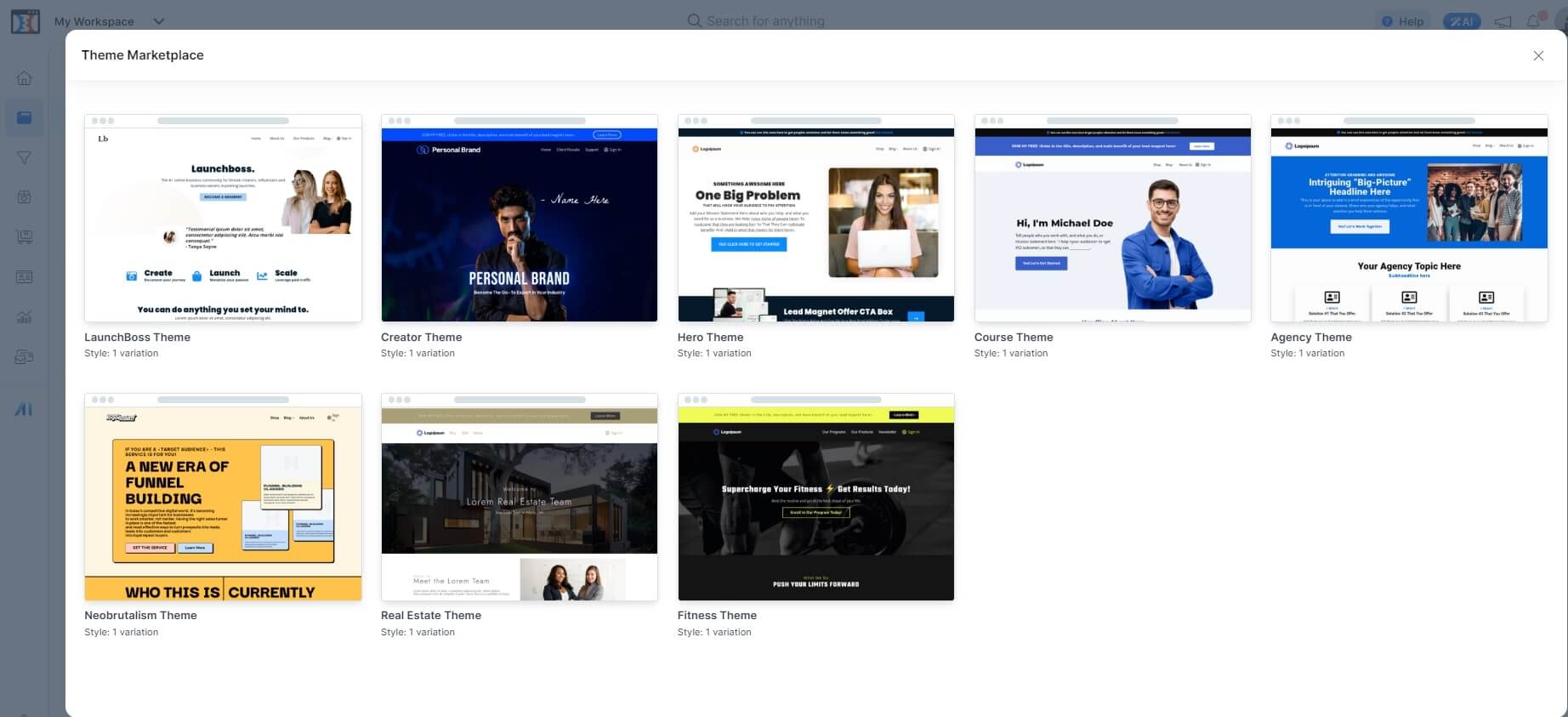
Task: Click the app logo in top-left corner
Action: tap(25, 21)
